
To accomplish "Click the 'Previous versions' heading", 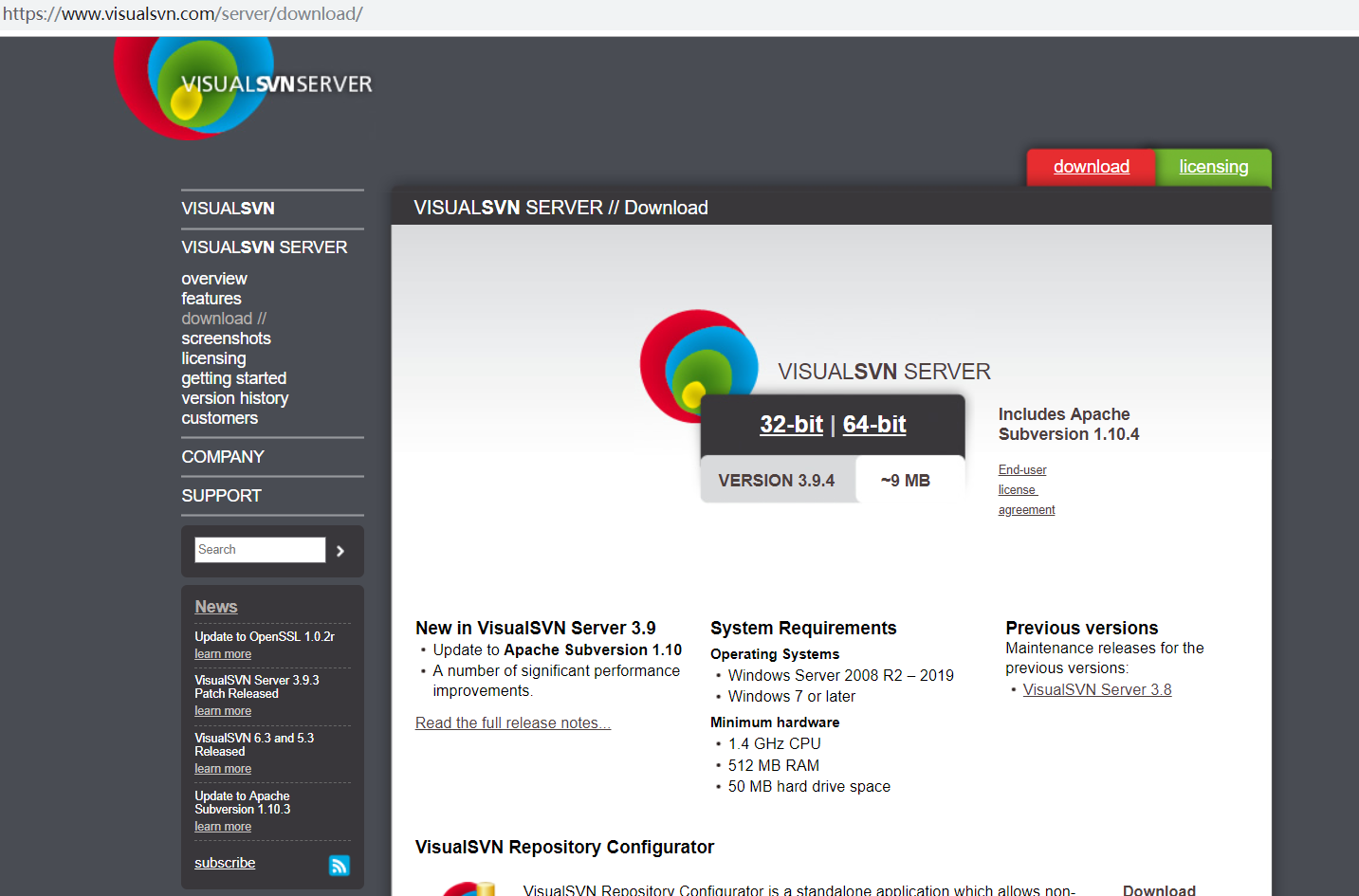I will coord(1082,629).
